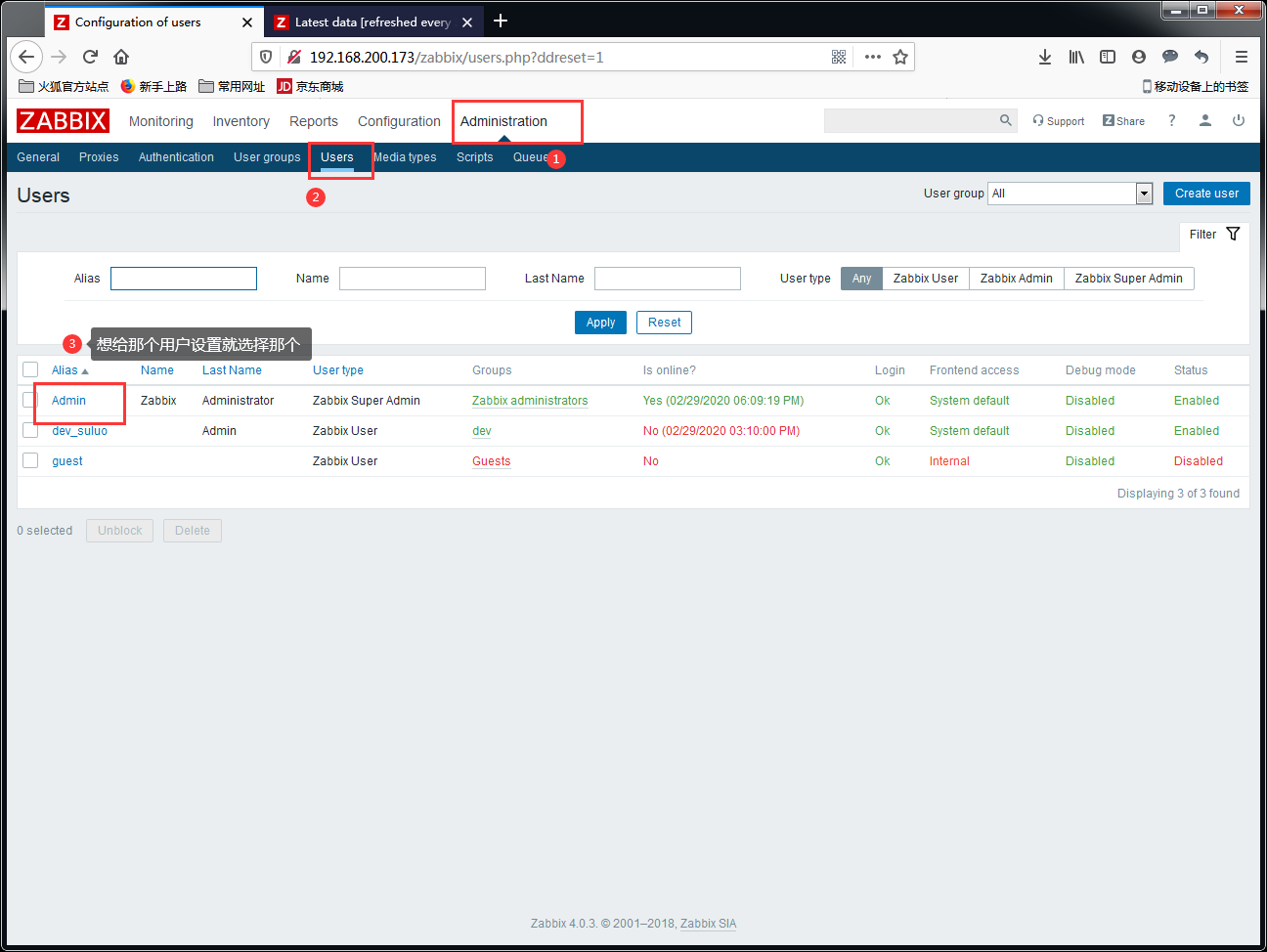Sort table by Name column
The image size is (1267, 952).
point(157,370)
